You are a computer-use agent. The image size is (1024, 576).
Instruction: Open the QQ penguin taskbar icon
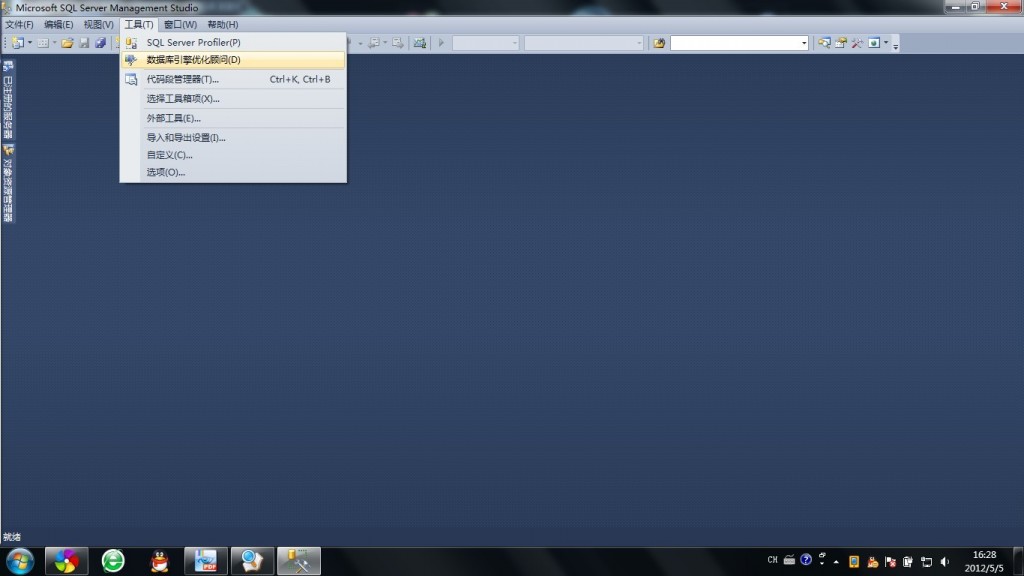tap(159, 561)
